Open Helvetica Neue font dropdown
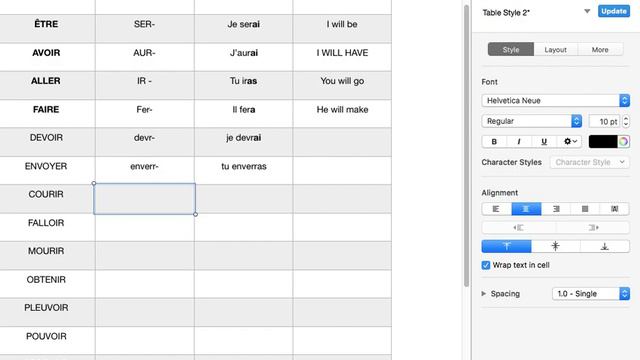The height and width of the screenshot is (360, 640). [x=556, y=100]
